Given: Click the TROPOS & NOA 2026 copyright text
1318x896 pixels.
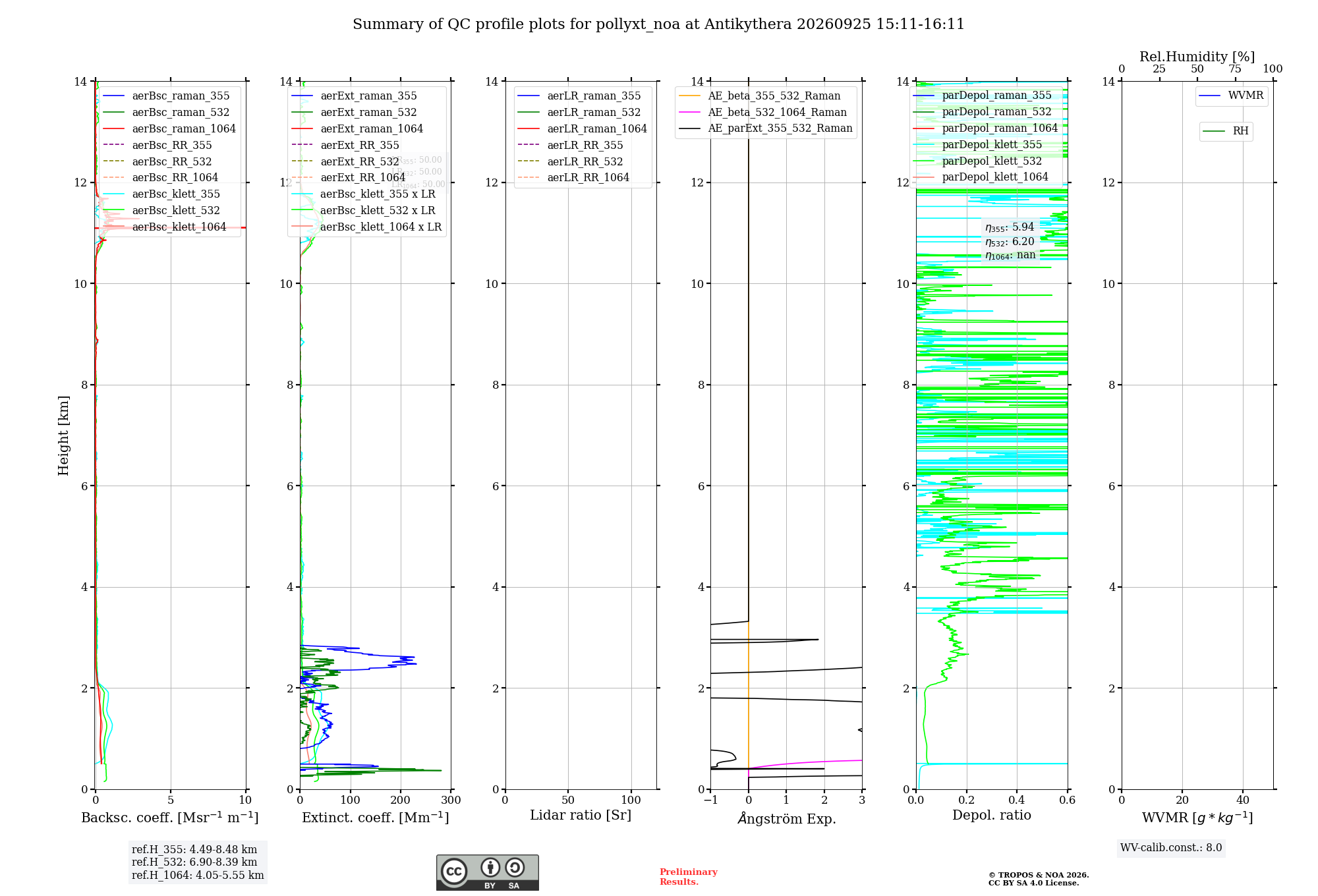Looking at the screenshot, I should coord(1039,879).
